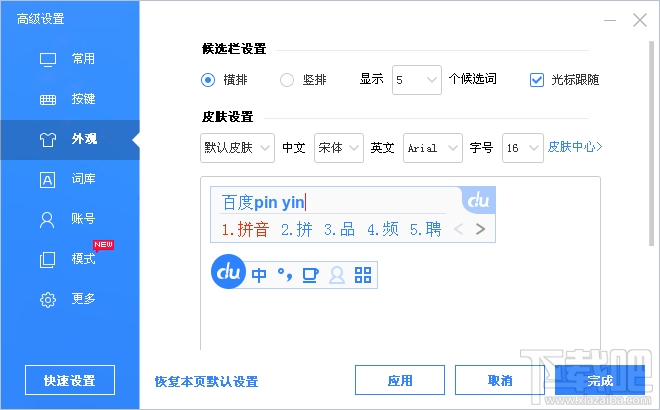Click the pages icon beside 模式
660x410 pixels.
click(47, 260)
